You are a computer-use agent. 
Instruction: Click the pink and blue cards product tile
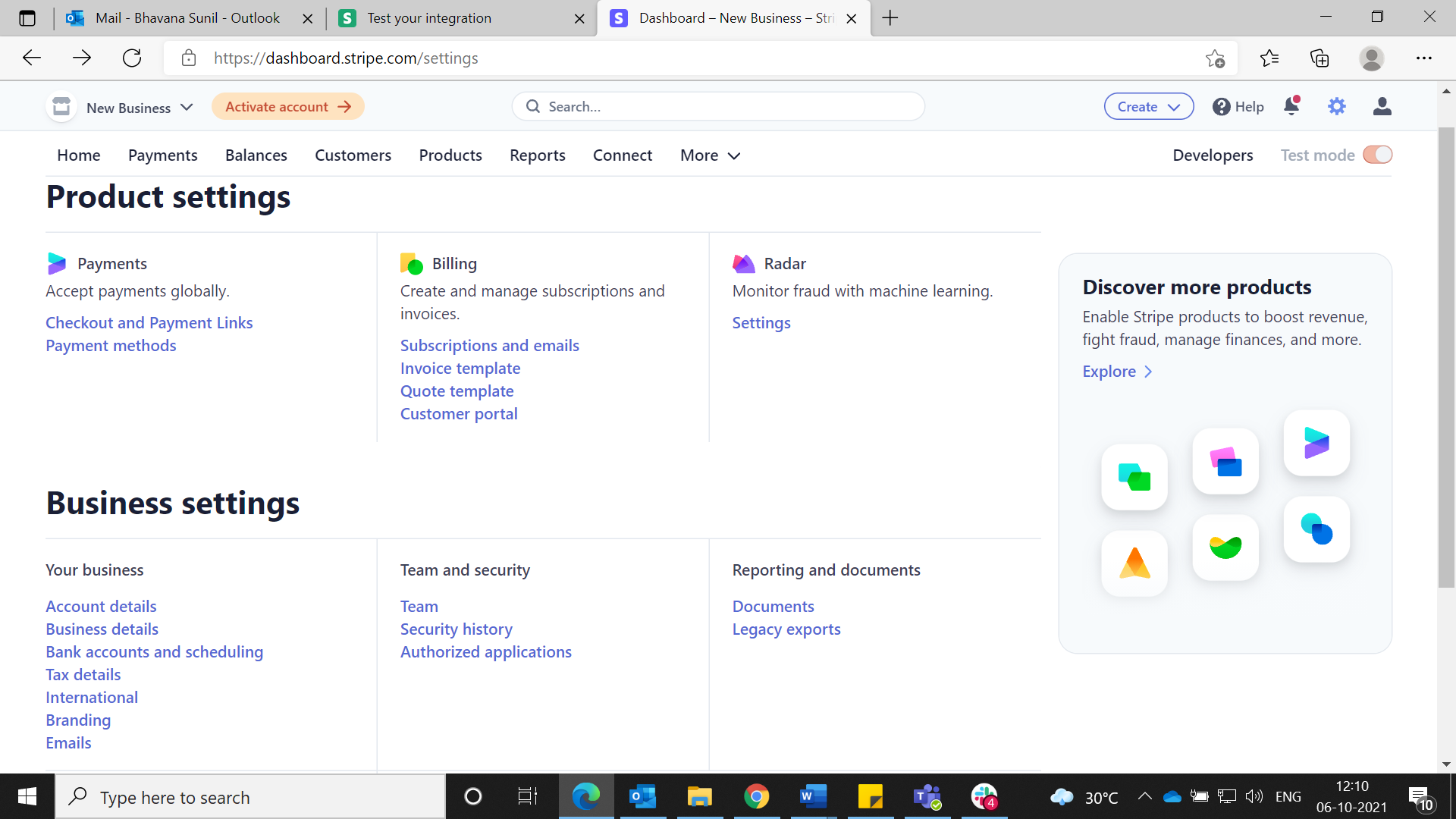1225,461
